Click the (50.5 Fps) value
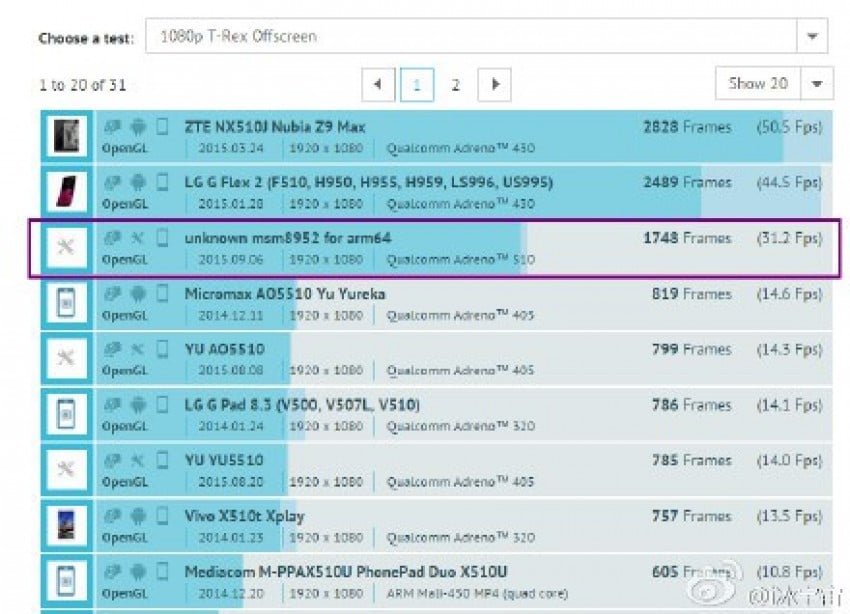 (x=789, y=127)
